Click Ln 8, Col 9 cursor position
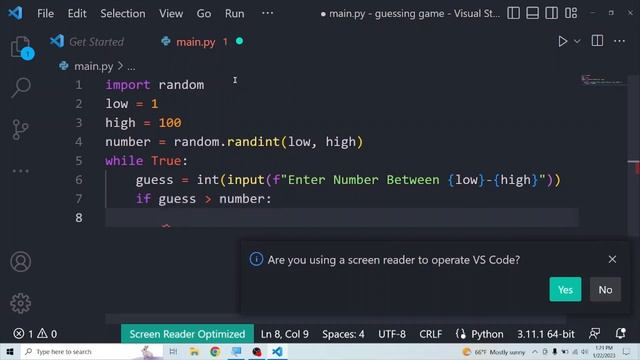This screenshot has width=640, height=360. (x=284, y=334)
